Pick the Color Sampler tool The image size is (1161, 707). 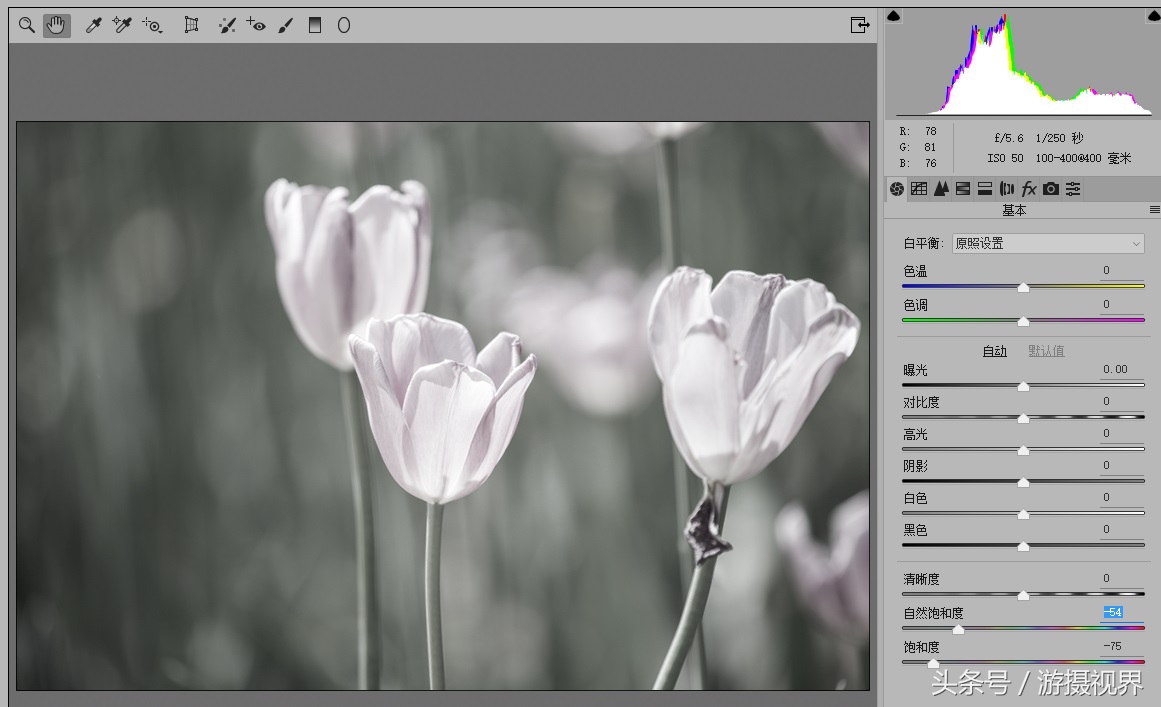point(123,25)
